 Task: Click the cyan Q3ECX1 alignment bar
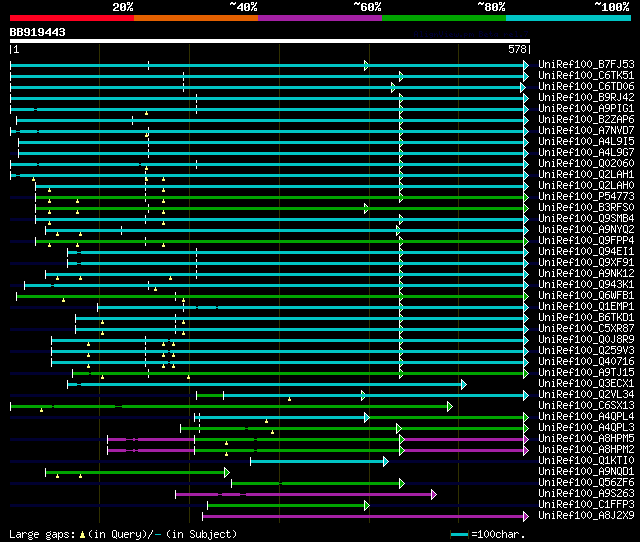[x=267, y=384]
